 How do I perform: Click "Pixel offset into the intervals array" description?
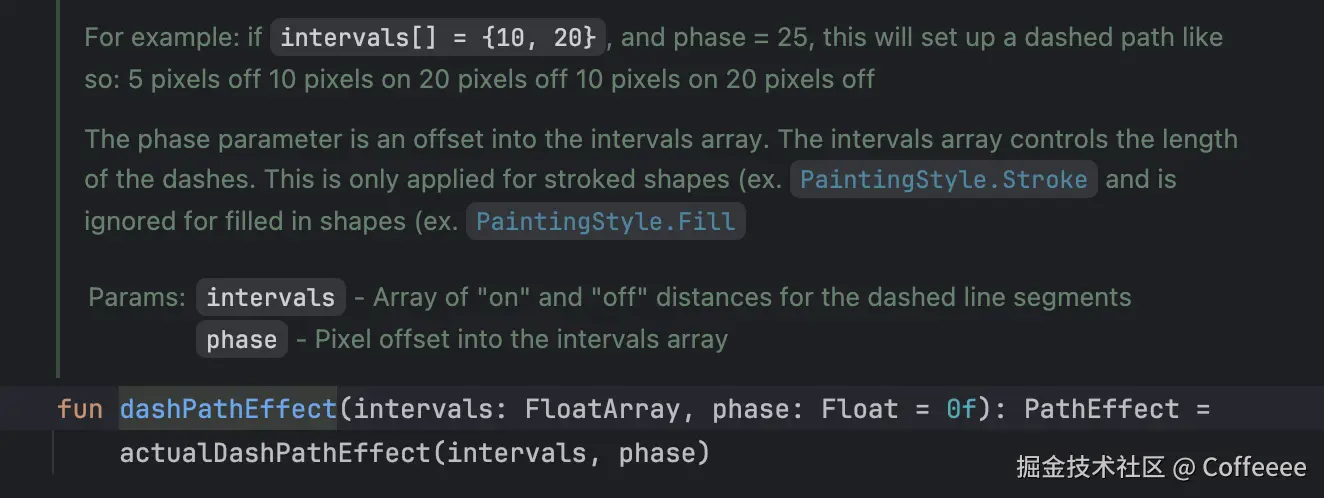click(521, 340)
